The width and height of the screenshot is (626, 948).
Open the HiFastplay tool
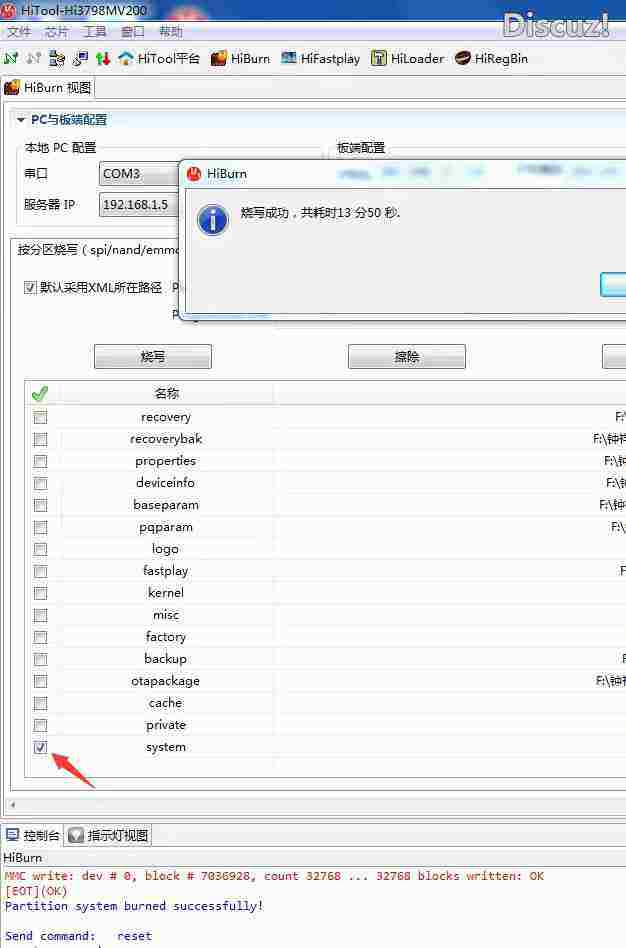coord(321,59)
